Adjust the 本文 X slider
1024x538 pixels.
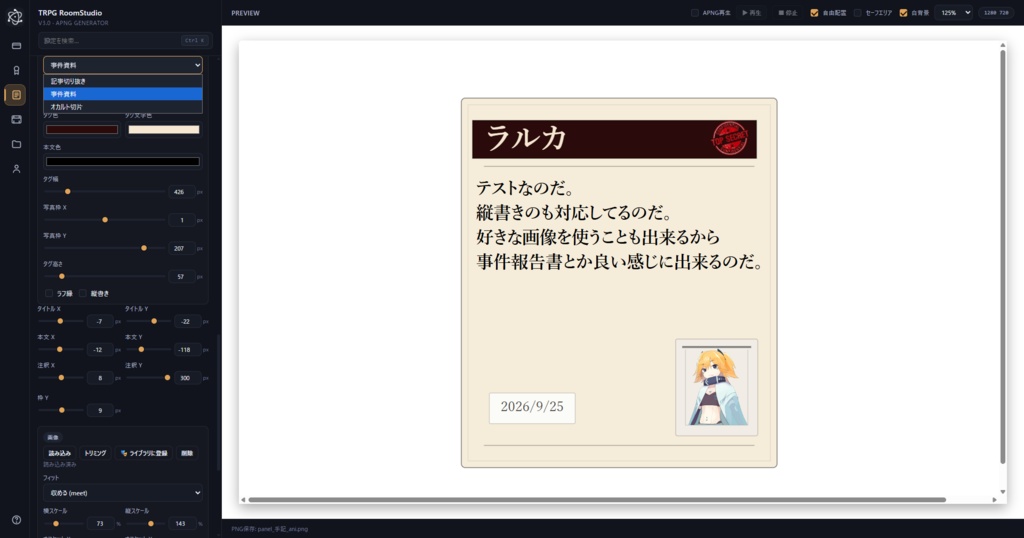pyautogui.click(x=59, y=349)
